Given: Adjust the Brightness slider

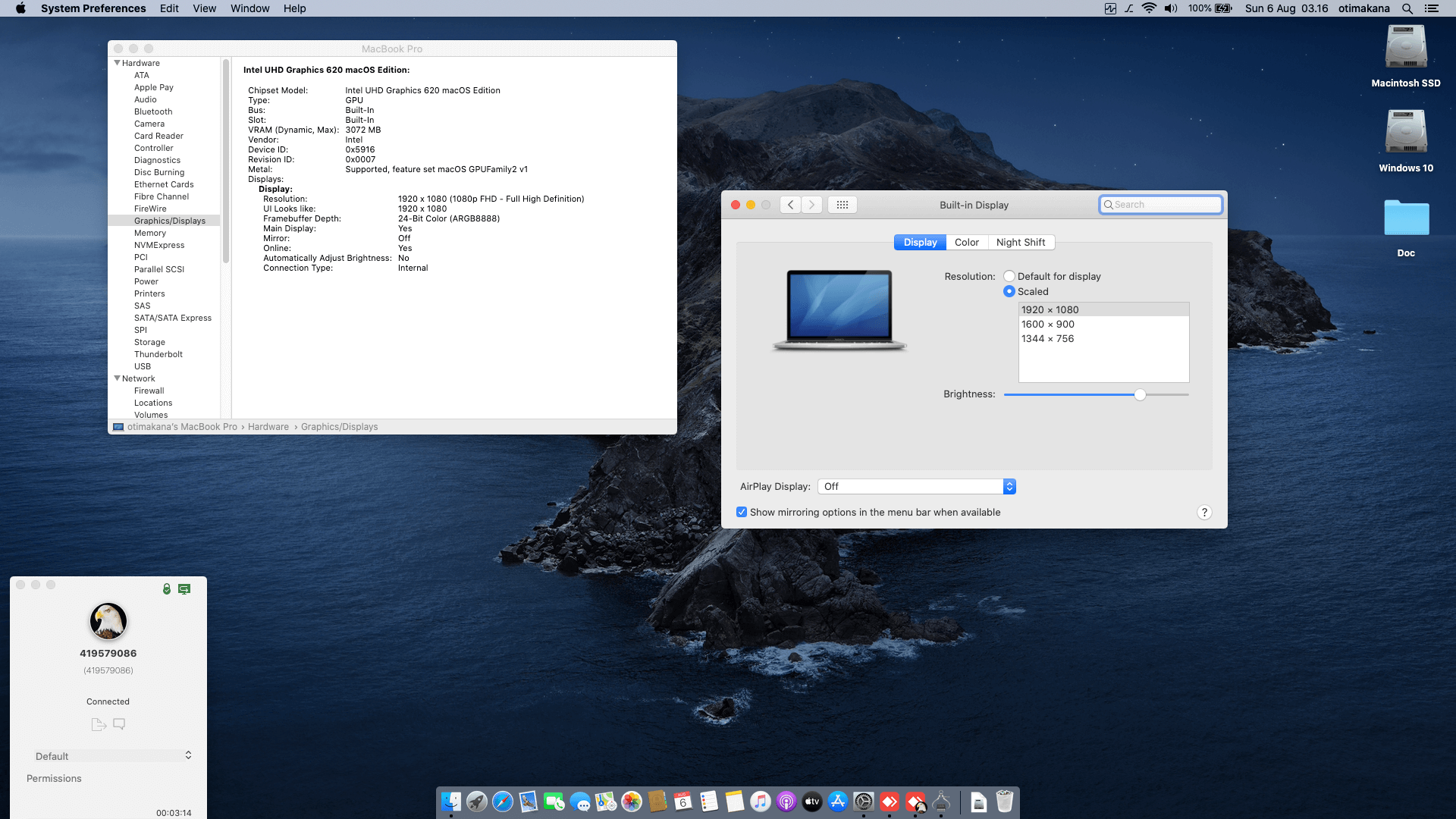Looking at the screenshot, I should tap(1140, 394).
